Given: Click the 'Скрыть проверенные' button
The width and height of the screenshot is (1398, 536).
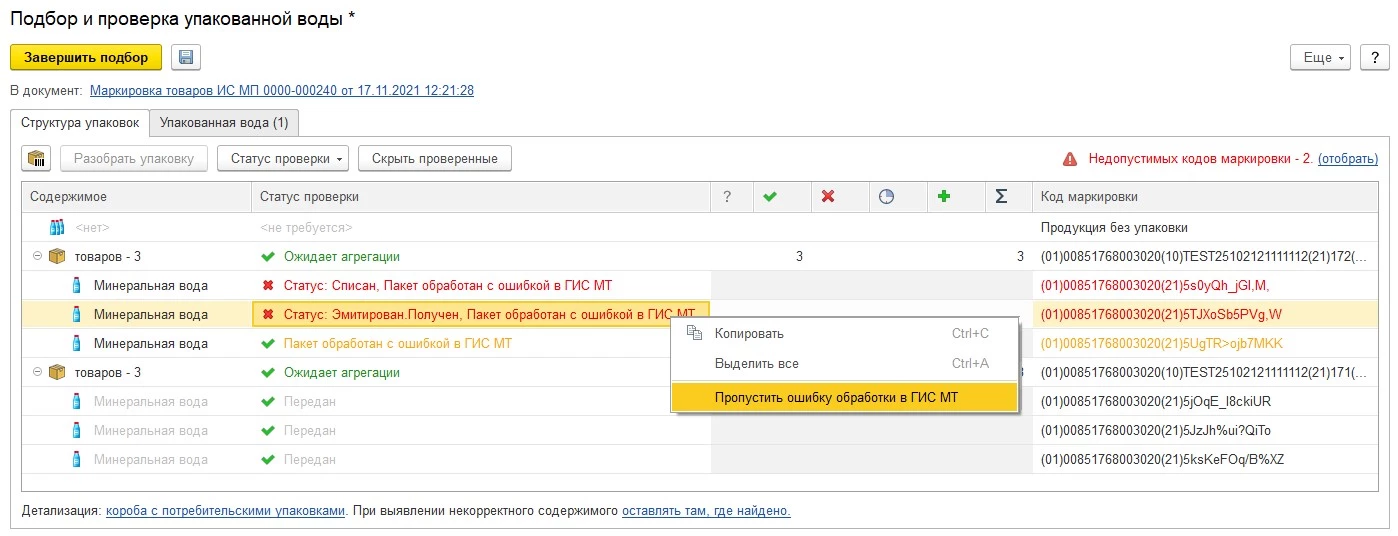Looking at the screenshot, I should (434, 158).
